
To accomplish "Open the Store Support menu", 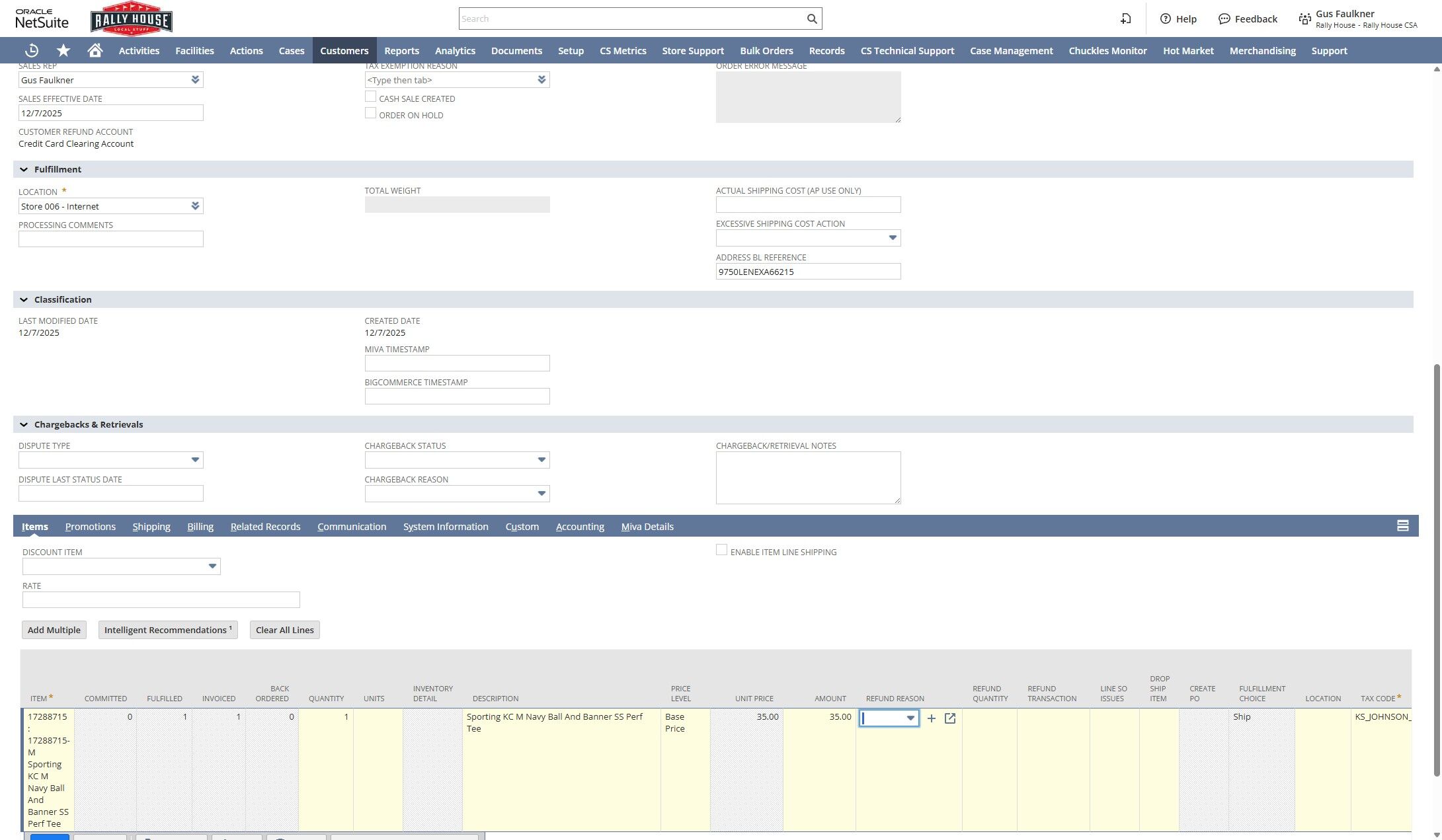I will click(x=693, y=51).
